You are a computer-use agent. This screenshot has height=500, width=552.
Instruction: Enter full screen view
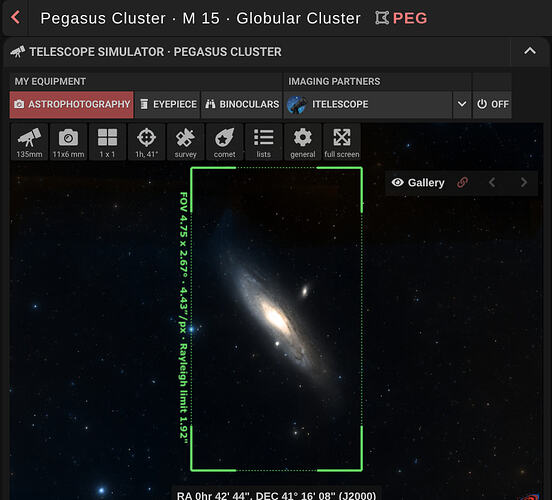tap(342, 142)
